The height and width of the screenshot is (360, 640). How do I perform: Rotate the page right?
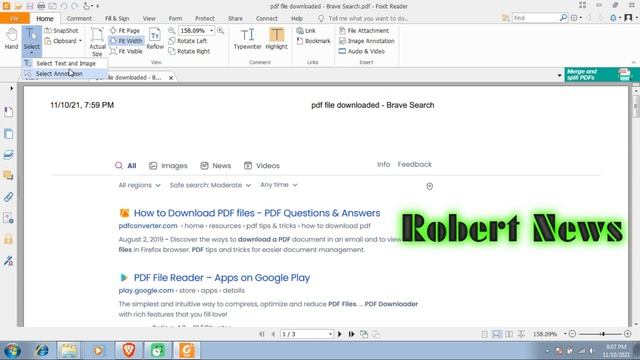[x=189, y=51]
